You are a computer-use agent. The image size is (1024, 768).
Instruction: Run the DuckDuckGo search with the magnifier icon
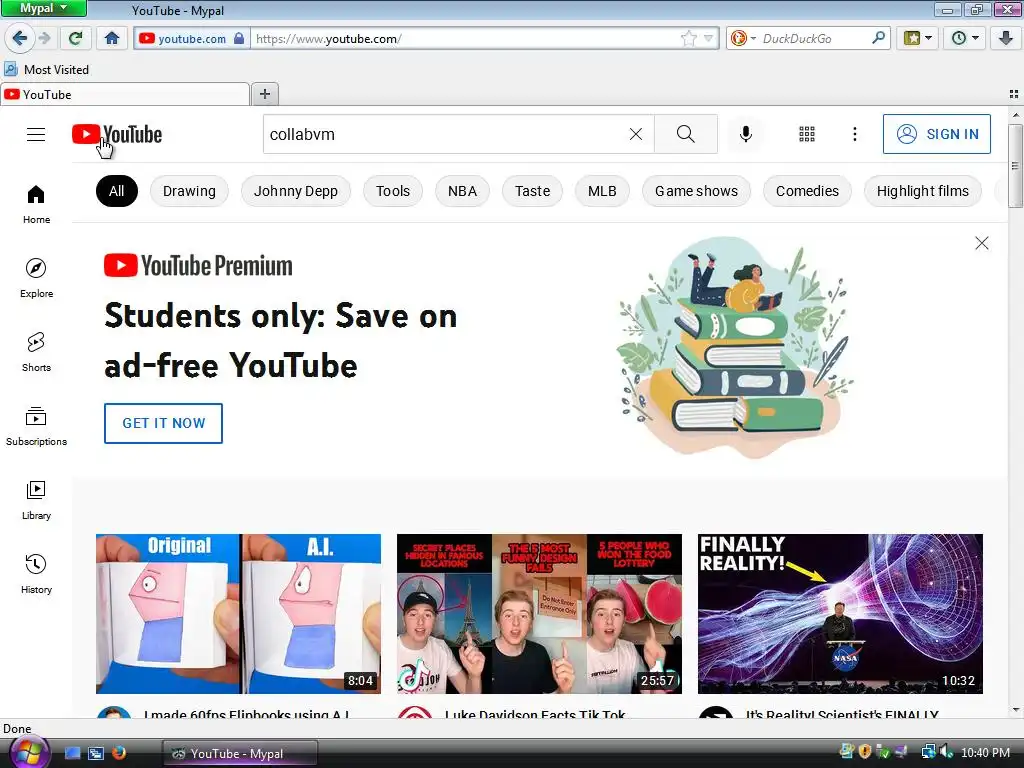pos(878,38)
